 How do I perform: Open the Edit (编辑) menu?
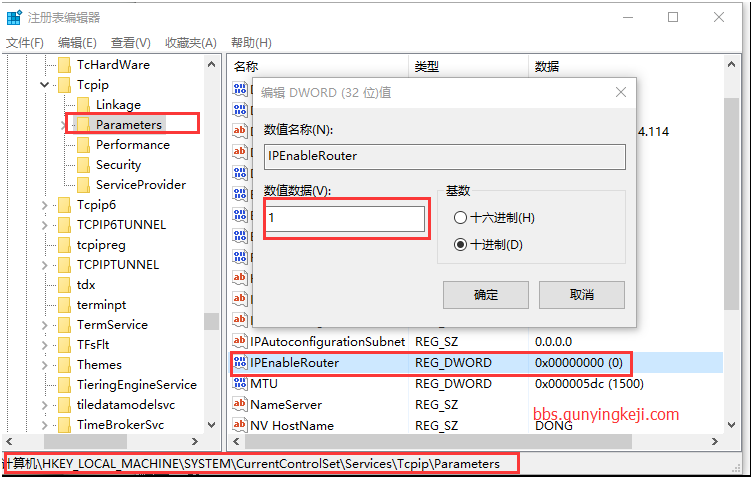77,43
